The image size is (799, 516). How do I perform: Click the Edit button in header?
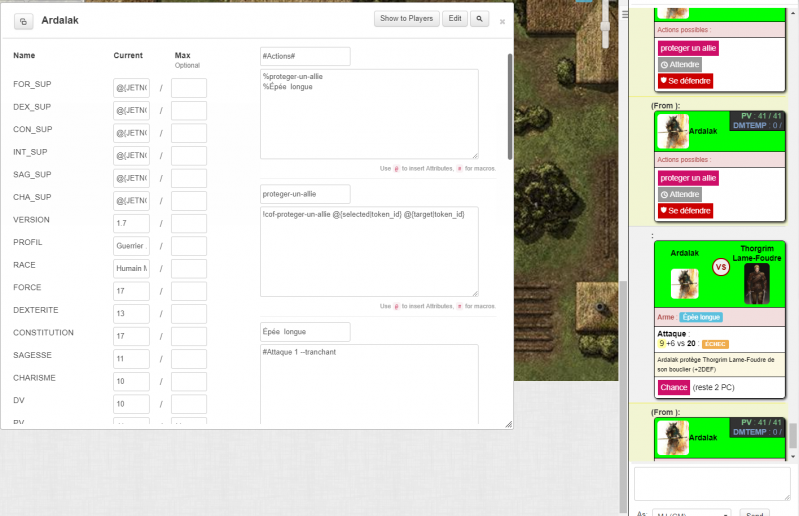(x=455, y=19)
